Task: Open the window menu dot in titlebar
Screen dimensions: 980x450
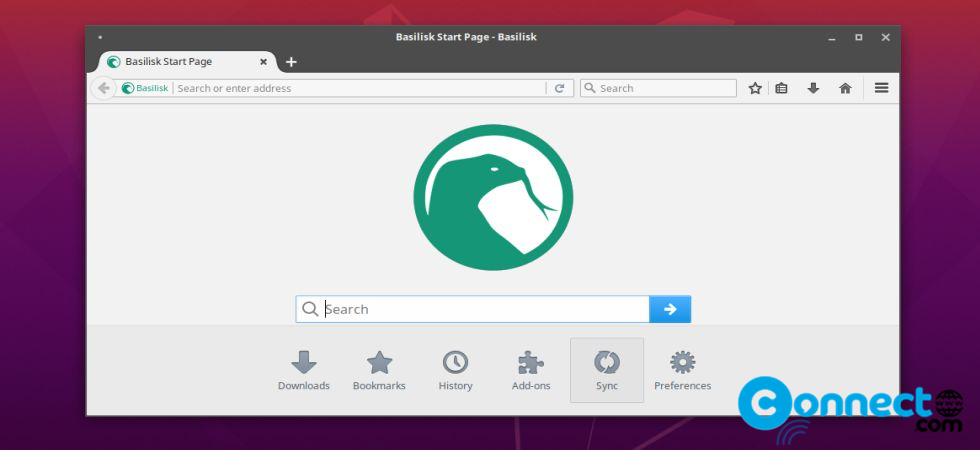Action: pos(100,38)
